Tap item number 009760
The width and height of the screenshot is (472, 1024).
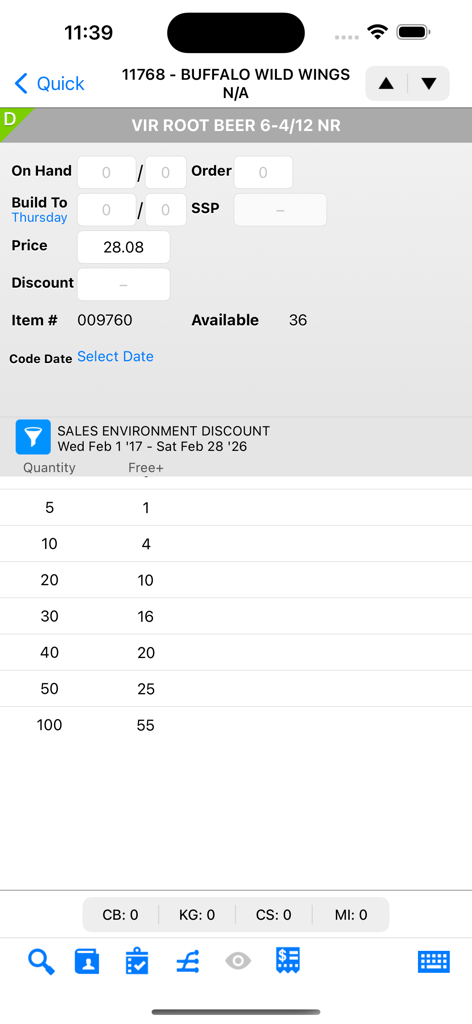coord(104,320)
